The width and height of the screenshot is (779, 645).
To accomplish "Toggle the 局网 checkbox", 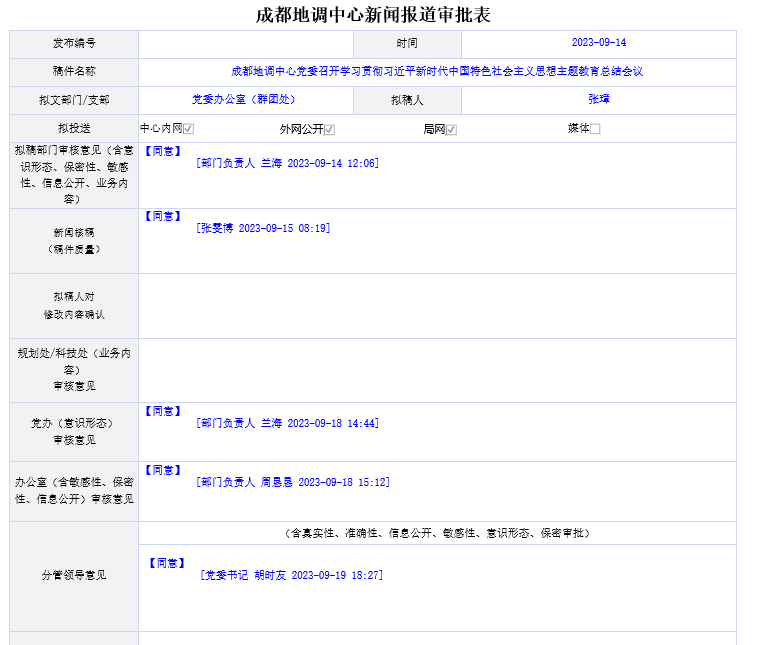I will (451, 129).
